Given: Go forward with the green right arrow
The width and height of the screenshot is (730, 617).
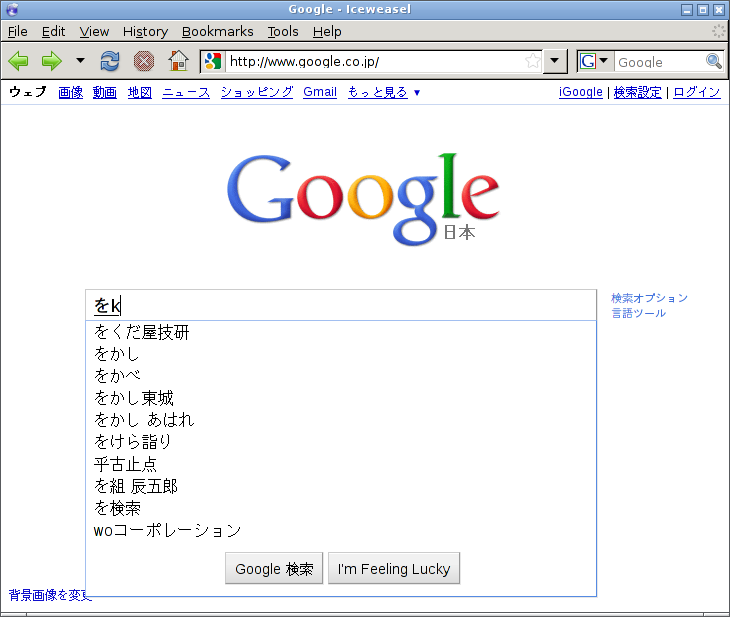Looking at the screenshot, I should pos(51,61).
